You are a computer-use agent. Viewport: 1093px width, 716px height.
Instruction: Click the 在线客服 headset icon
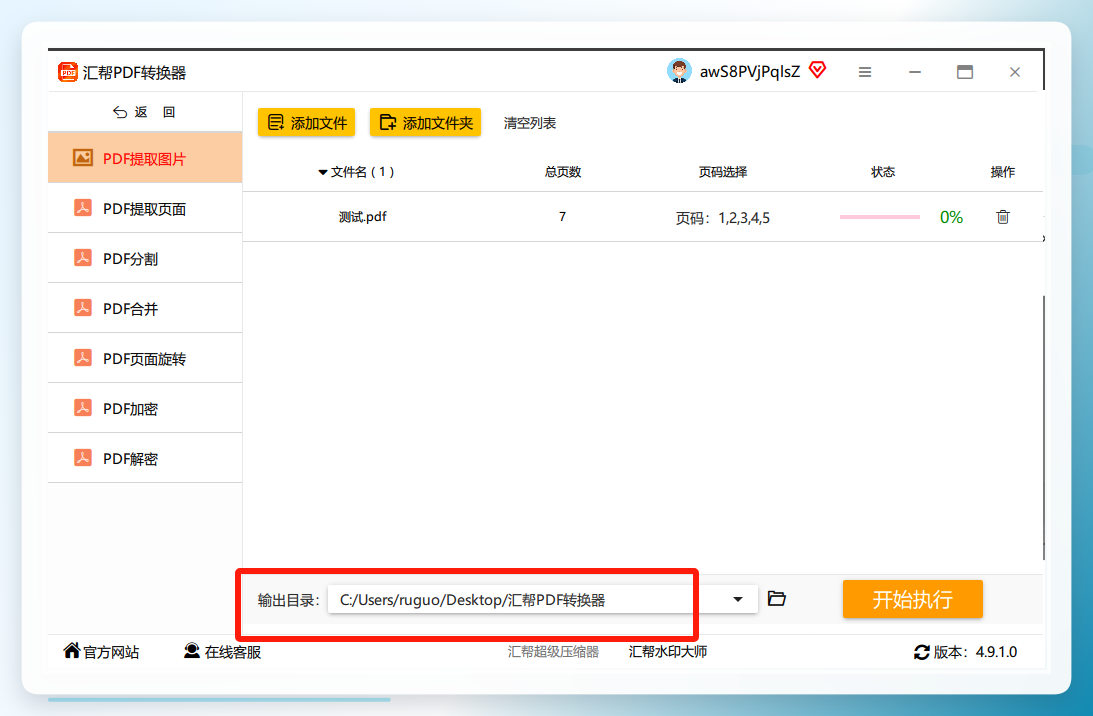click(x=192, y=650)
